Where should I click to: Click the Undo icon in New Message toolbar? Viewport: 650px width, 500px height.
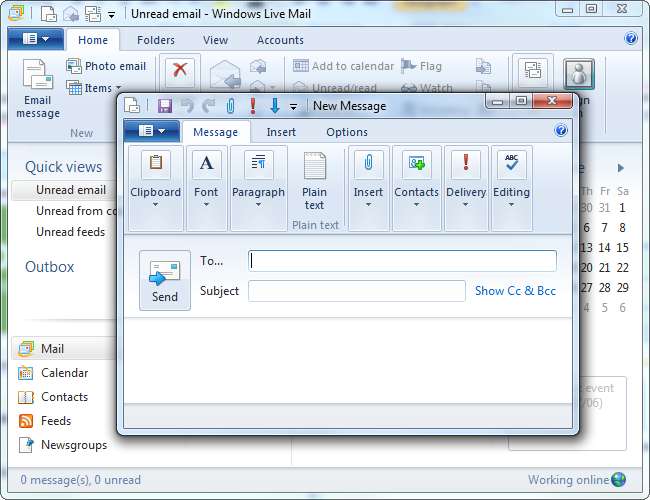pos(187,106)
